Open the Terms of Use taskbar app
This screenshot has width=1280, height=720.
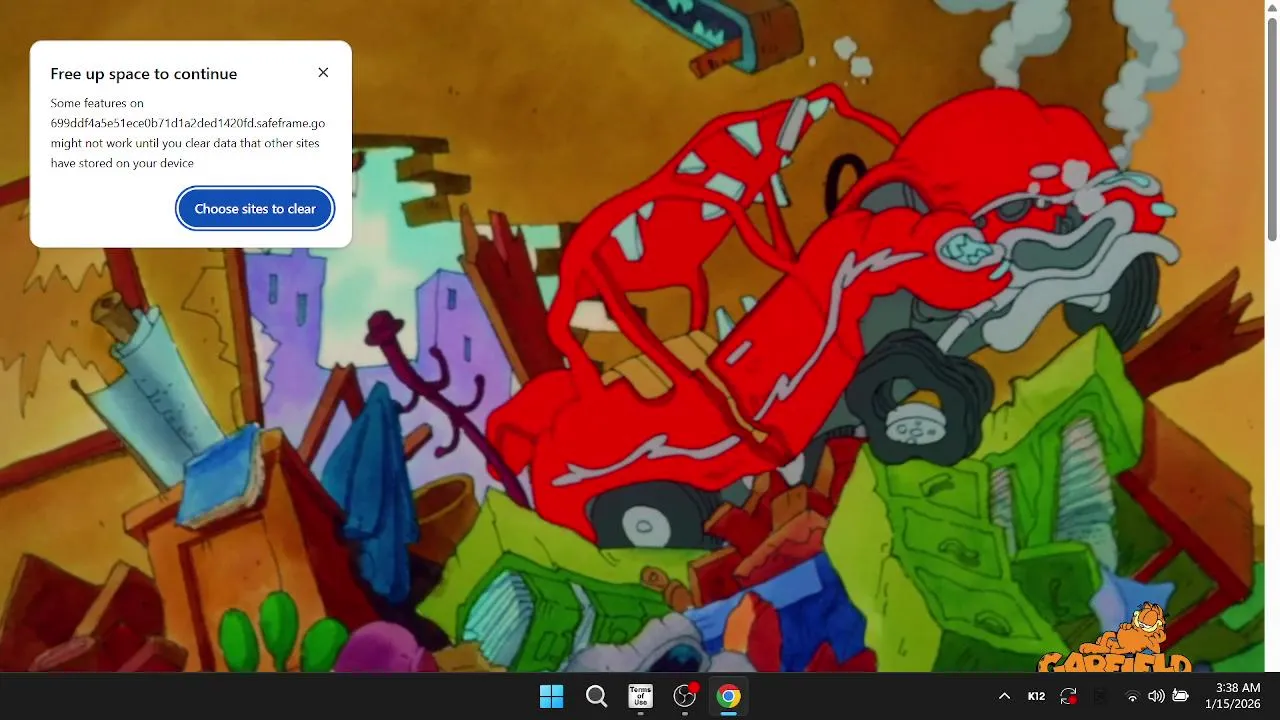[640, 697]
